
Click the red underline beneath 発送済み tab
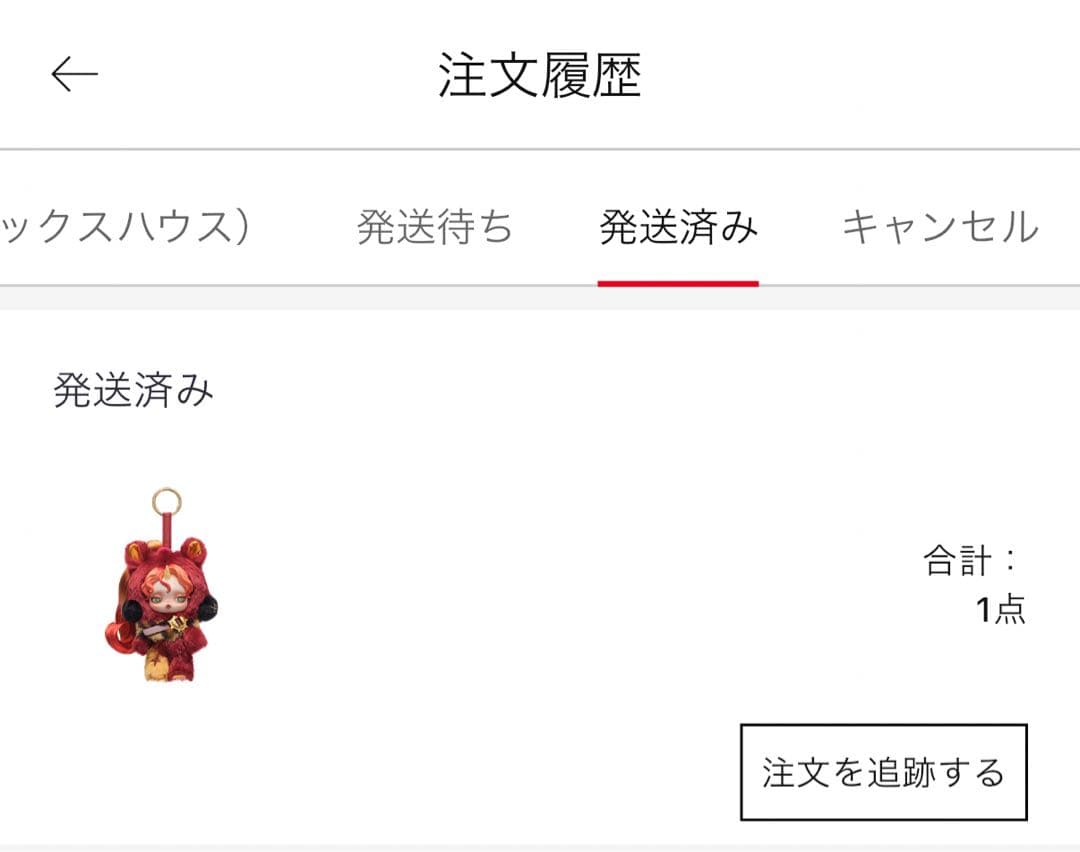[x=678, y=283]
